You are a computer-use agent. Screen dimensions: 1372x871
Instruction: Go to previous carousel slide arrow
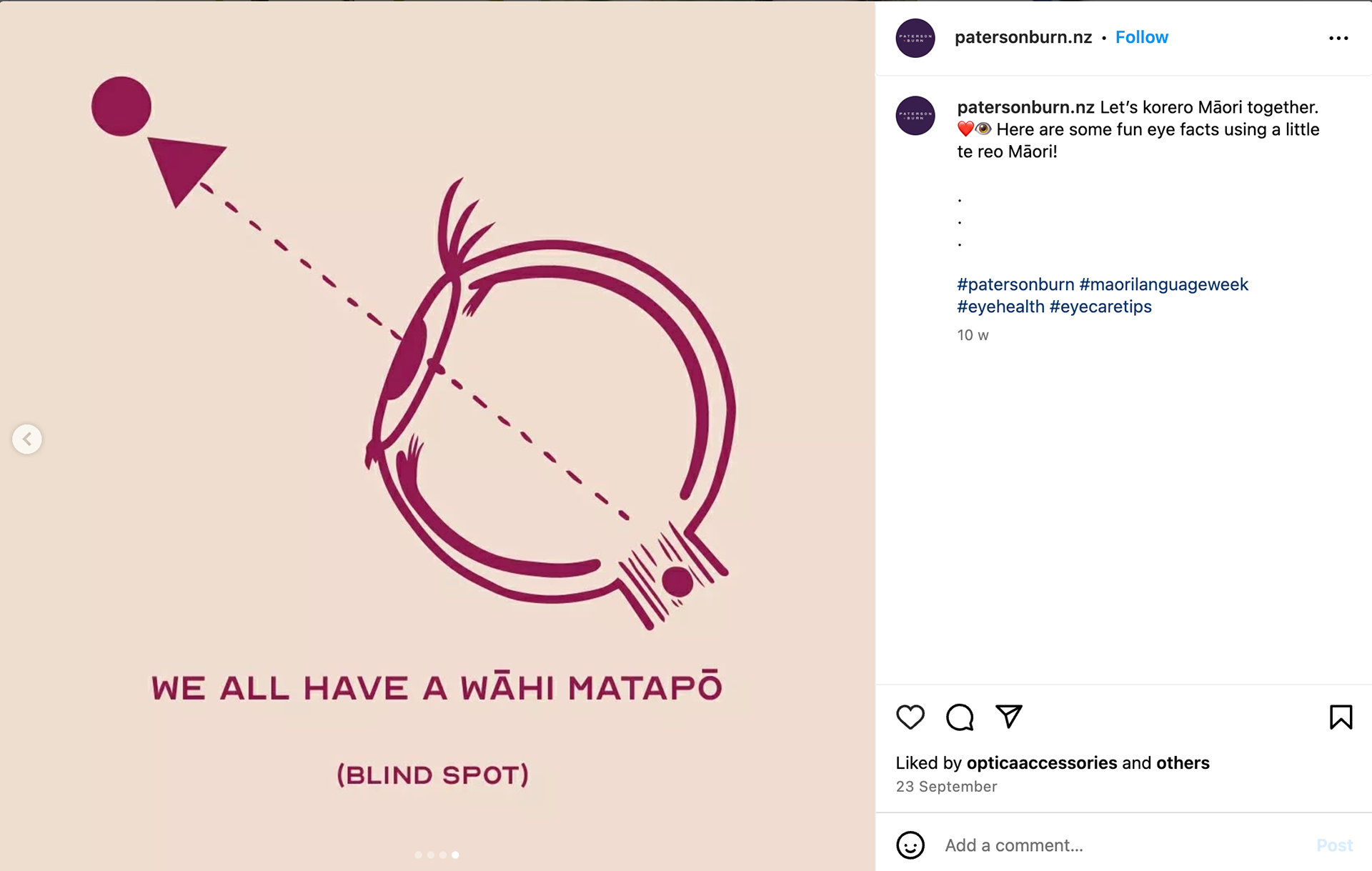click(x=27, y=439)
